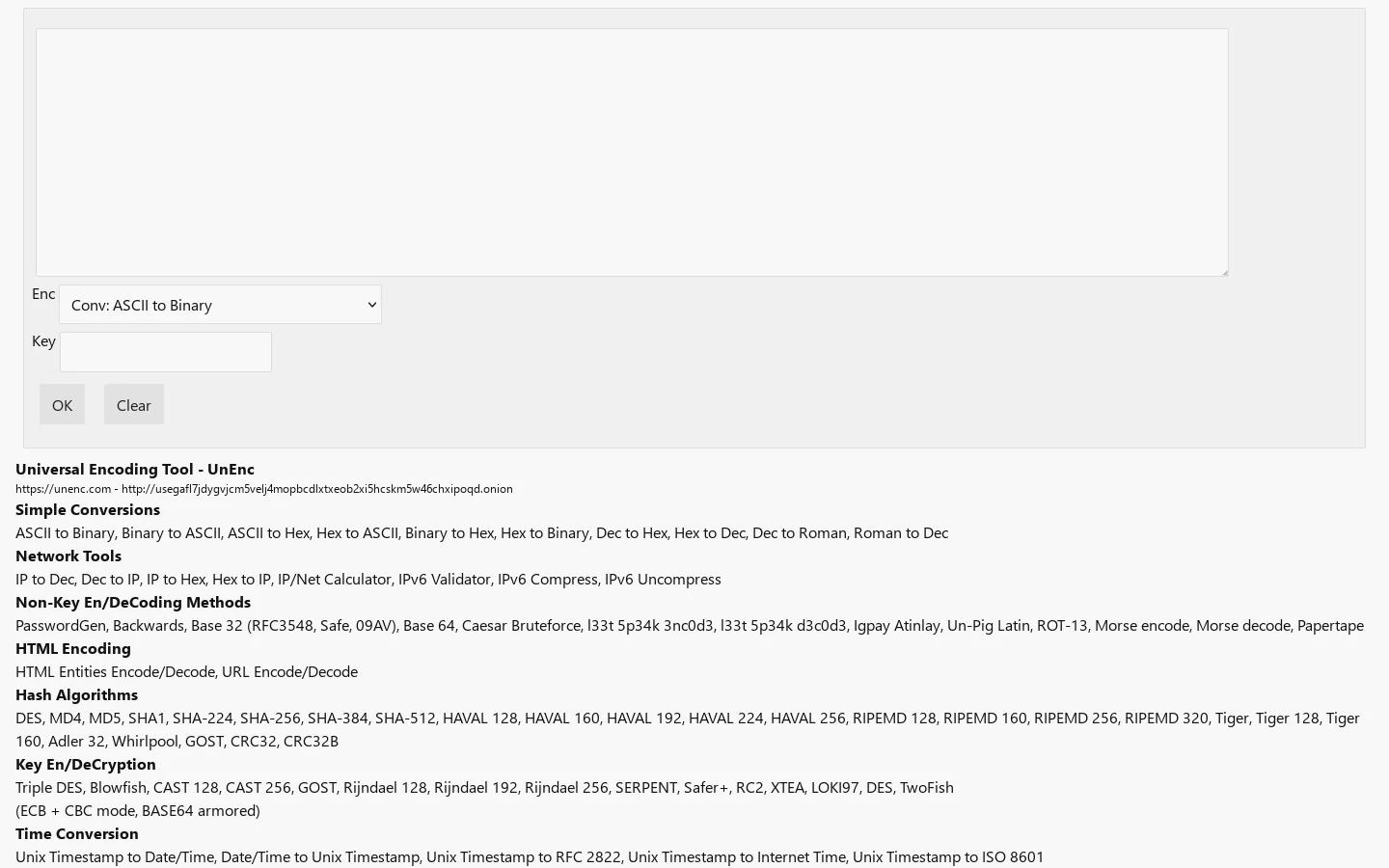Focus the Key input field
The height and width of the screenshot is (868, 1389).
(x=166, y=352)
